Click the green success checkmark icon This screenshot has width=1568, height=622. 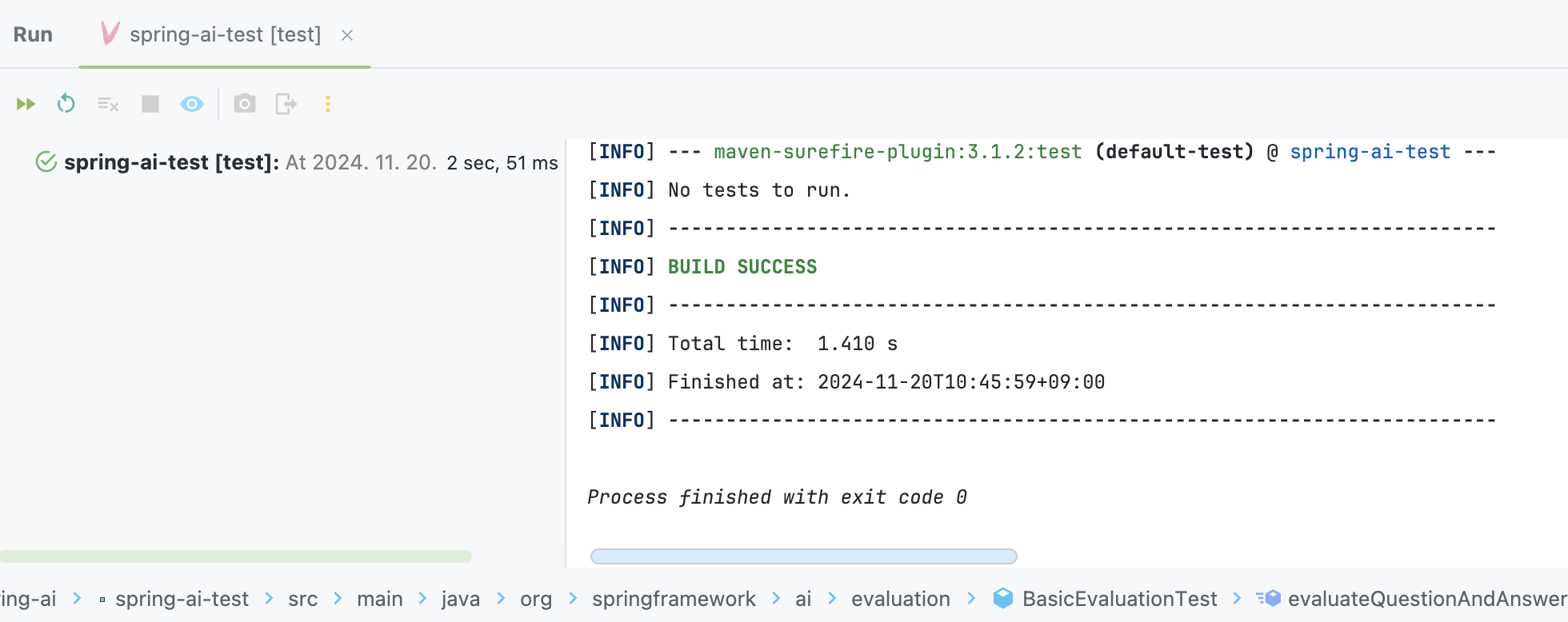point(46,162)
